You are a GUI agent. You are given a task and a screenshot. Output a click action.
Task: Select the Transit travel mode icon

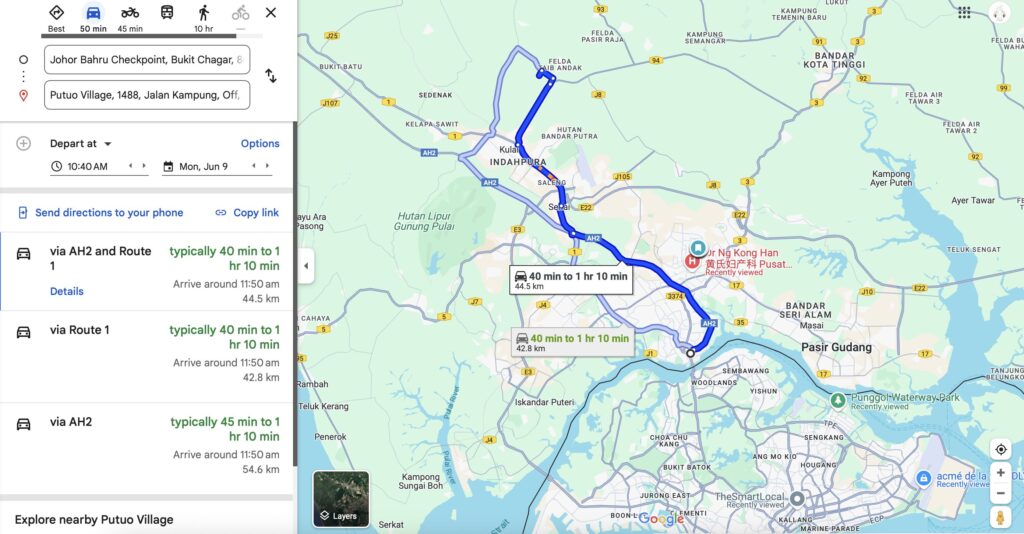(x=167, y=13)
